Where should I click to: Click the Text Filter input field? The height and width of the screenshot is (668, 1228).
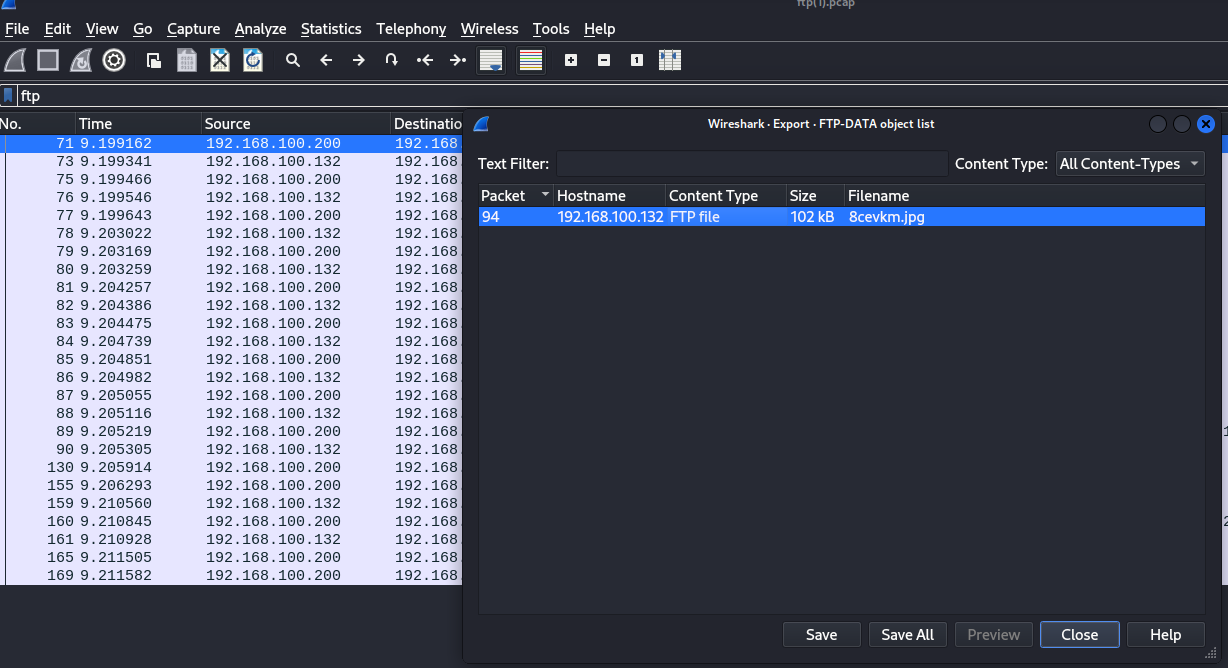tap(752, 164)
